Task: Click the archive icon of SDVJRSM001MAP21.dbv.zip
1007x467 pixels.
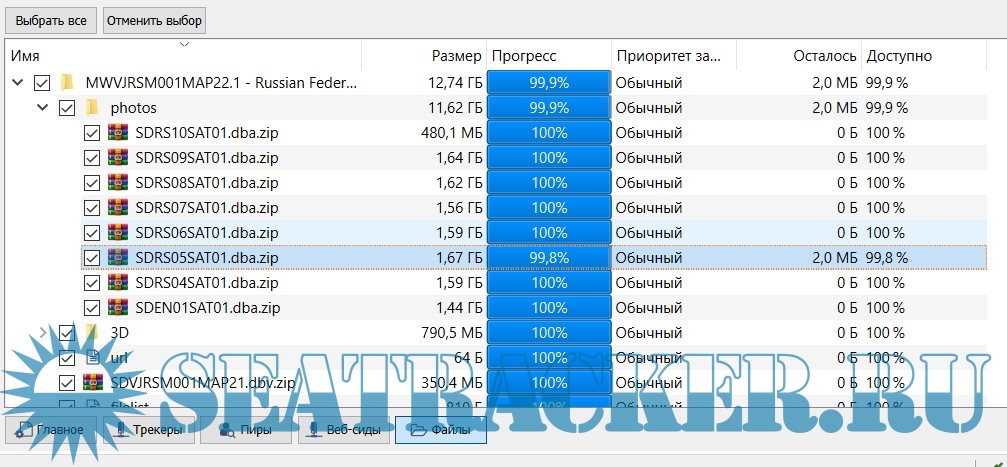Action: pos(94,382)
